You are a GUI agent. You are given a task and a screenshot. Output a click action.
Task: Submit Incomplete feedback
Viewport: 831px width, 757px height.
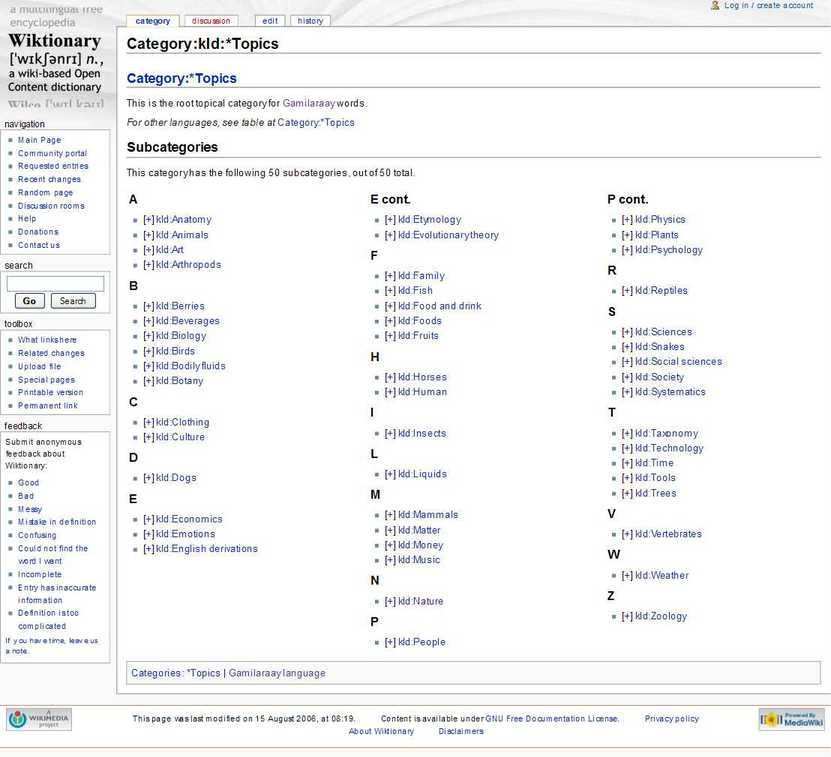[x=40, y=575]
